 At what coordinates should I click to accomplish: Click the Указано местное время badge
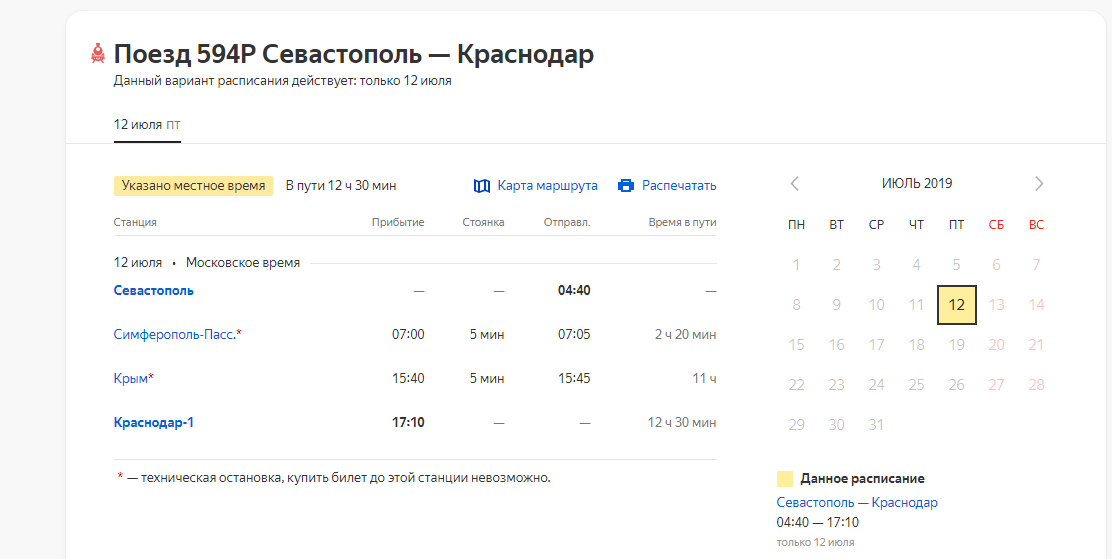pos(193,186)
